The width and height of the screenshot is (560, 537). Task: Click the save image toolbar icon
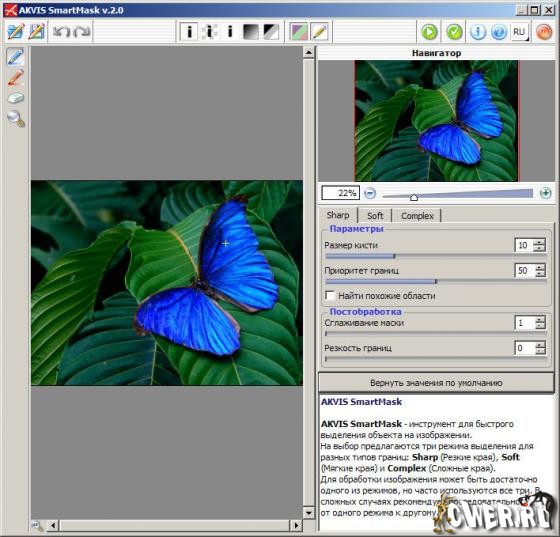click(36, 32)
